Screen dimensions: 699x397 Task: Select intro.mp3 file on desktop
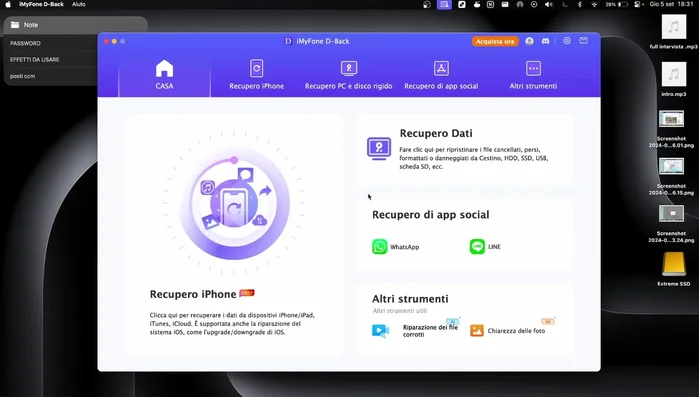[x=673, y=74]
